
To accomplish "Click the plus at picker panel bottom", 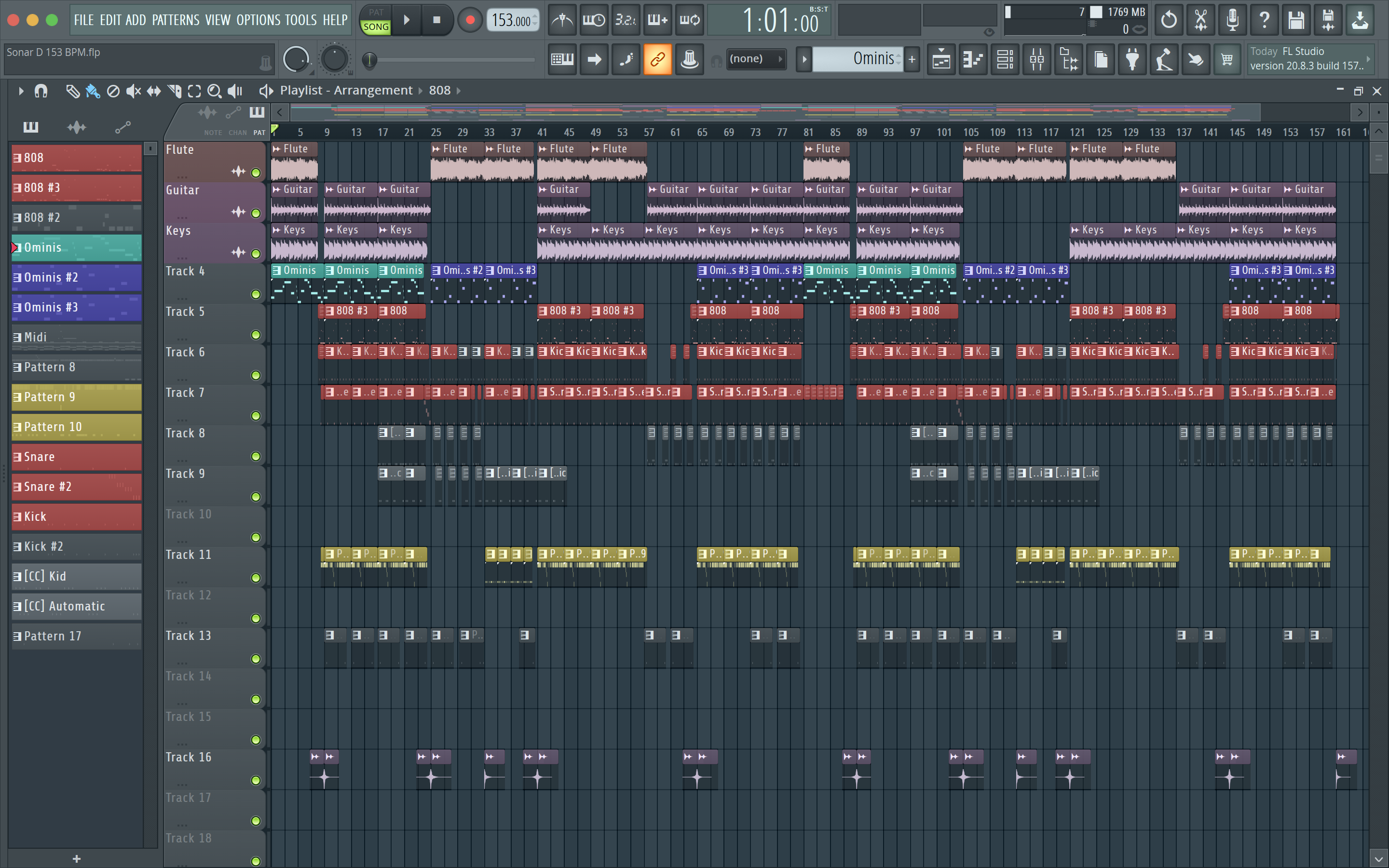I will [76, 859].
